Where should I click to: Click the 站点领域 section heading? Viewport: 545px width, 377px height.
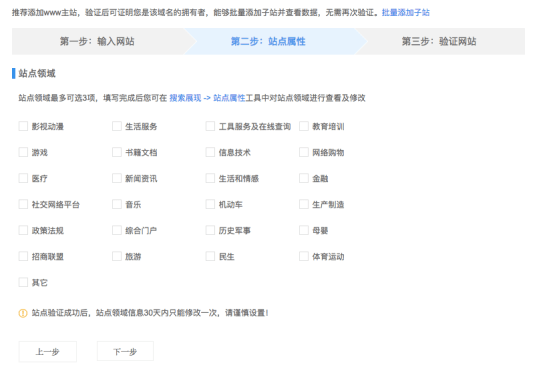[x=37, y=73]
